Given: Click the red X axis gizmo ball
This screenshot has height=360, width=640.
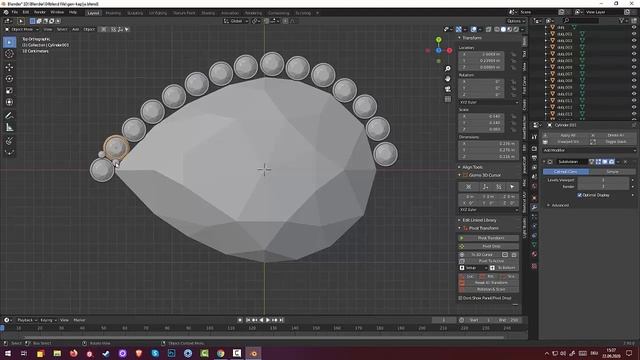Looking at the screenshot, I should [449, 51].
